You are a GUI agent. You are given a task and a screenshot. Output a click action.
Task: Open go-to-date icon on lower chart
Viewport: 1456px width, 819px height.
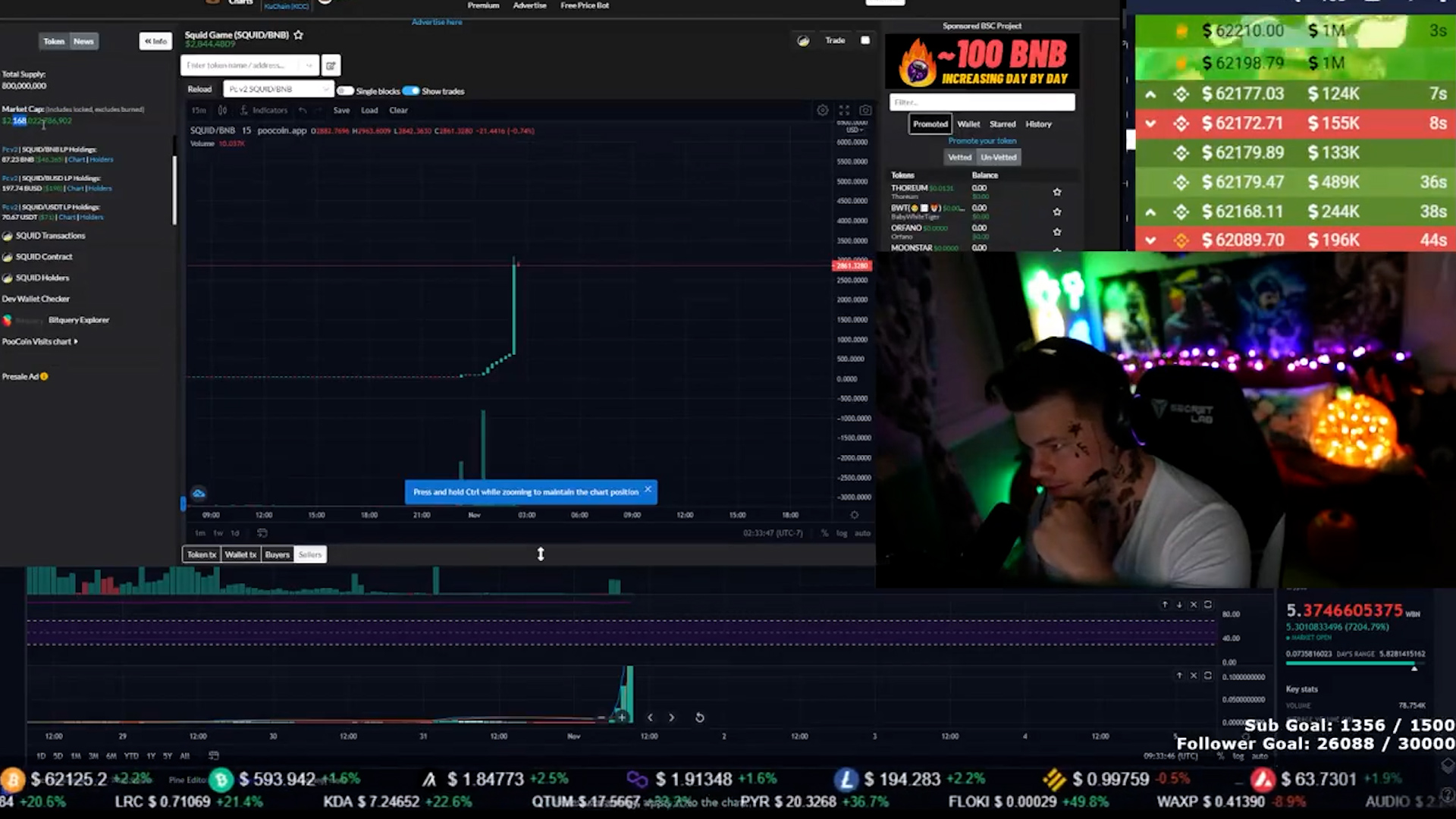tap(214, 755)
